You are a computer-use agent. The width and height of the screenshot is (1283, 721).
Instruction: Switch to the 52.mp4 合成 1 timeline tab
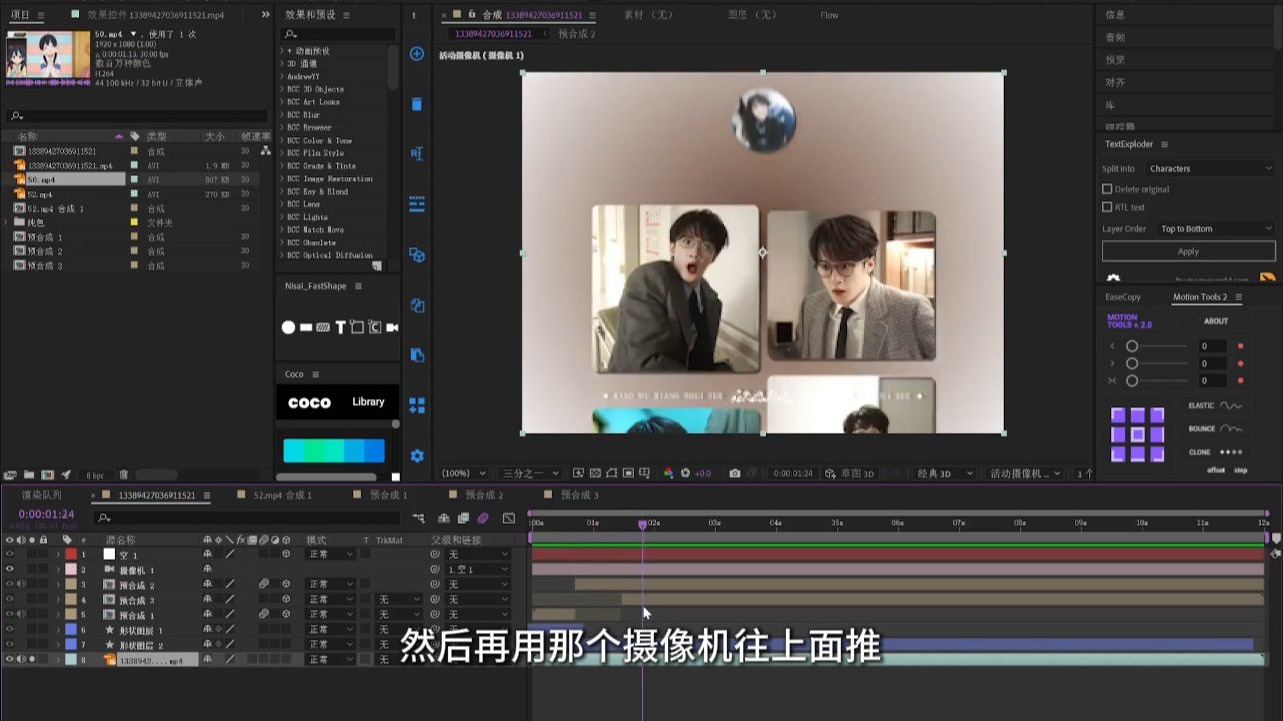(x=282, y=495)
